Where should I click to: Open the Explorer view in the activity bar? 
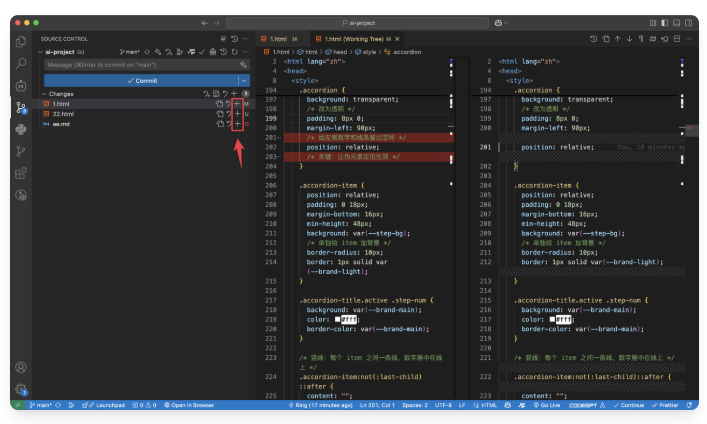pyautogui.click(x=21, y=42)
